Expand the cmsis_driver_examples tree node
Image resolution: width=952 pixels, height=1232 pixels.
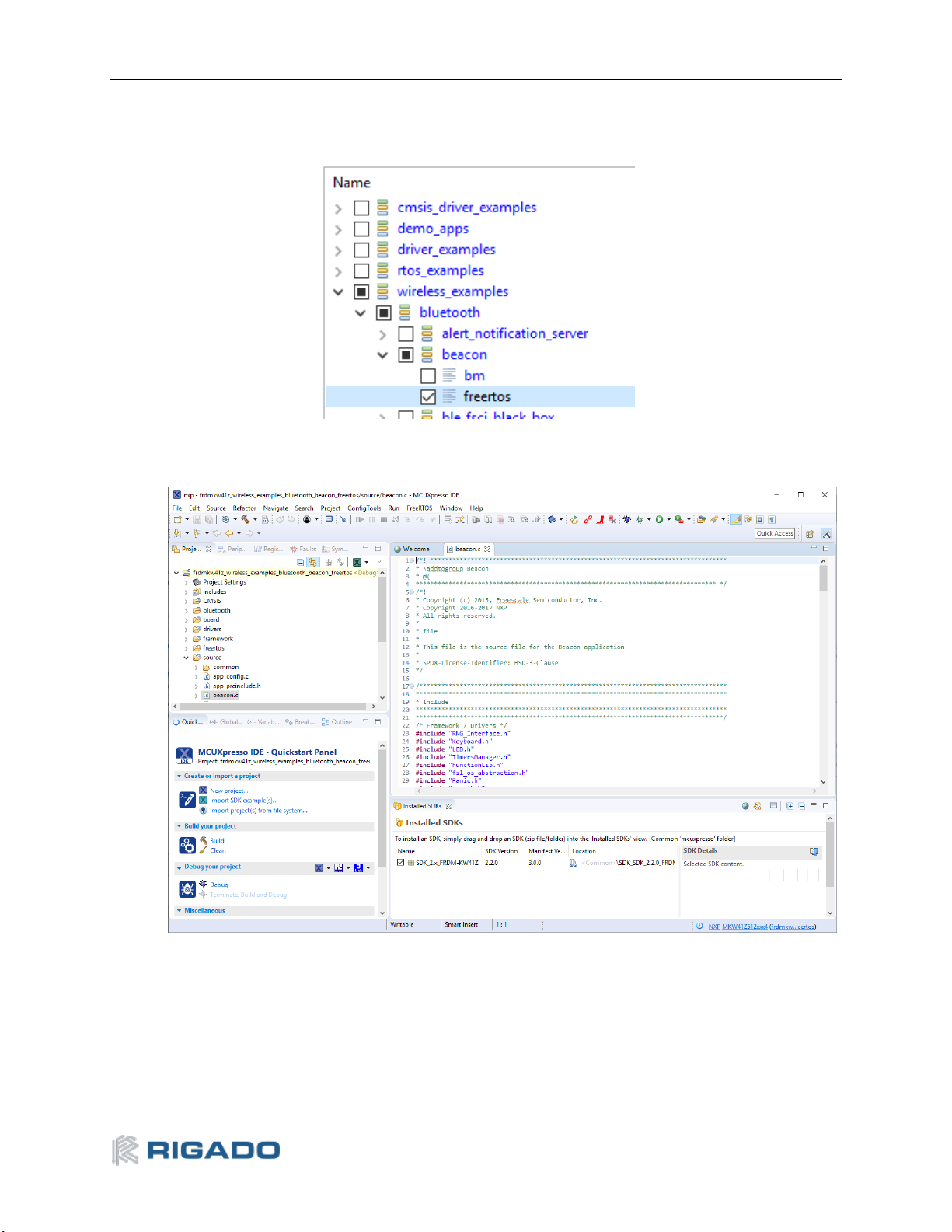(x=338, y=208)
